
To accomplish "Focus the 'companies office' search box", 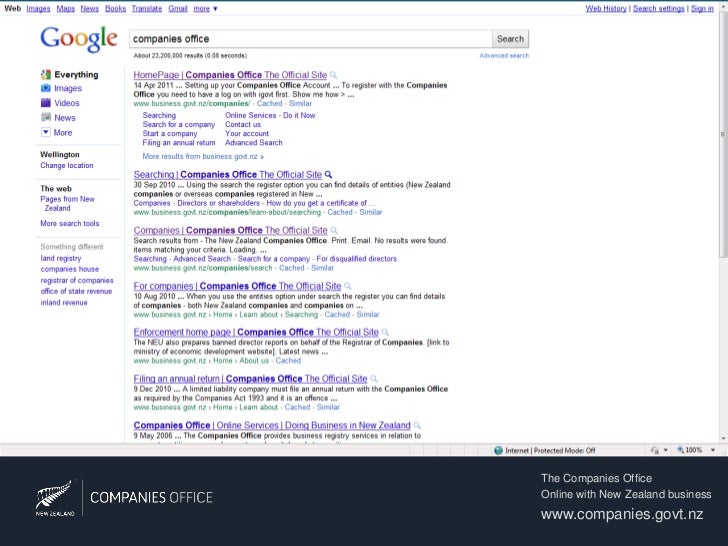I will tap(311, 39).
